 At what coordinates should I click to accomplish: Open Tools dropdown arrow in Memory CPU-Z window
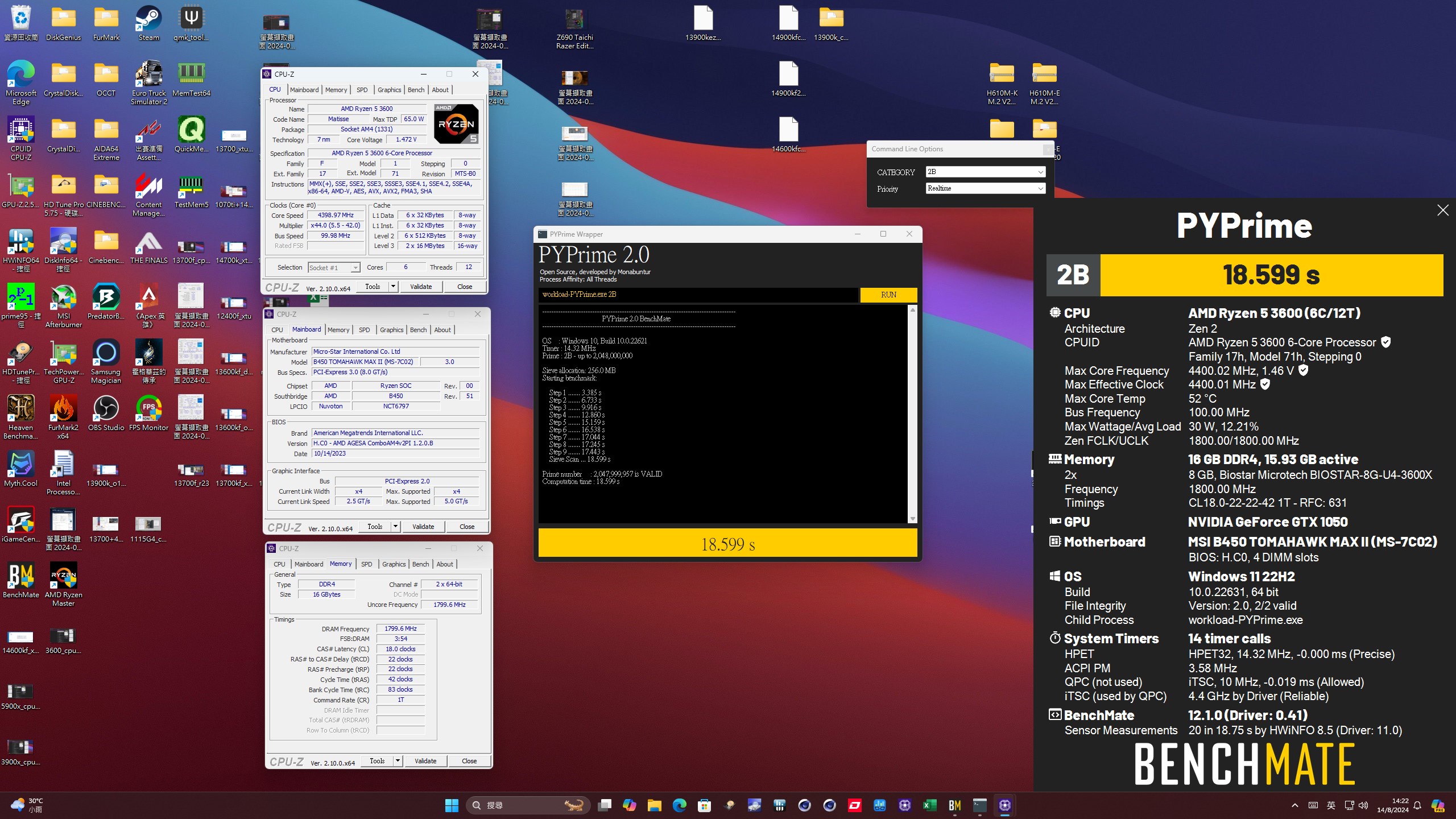pyautogui.click(x=398, y=761)
